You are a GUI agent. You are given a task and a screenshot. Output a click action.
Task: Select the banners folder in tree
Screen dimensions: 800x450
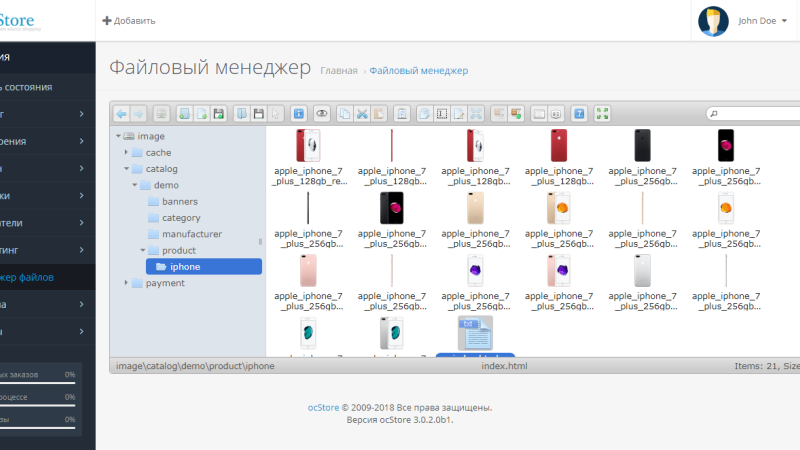180,202
